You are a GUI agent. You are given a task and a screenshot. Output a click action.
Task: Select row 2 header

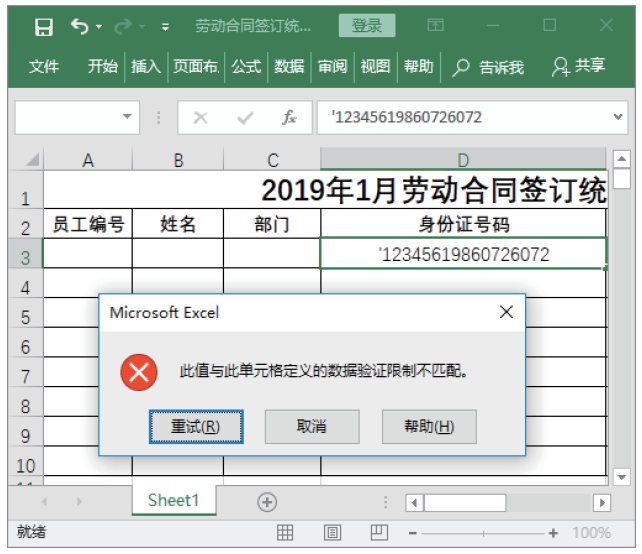[x=25, y=224]
